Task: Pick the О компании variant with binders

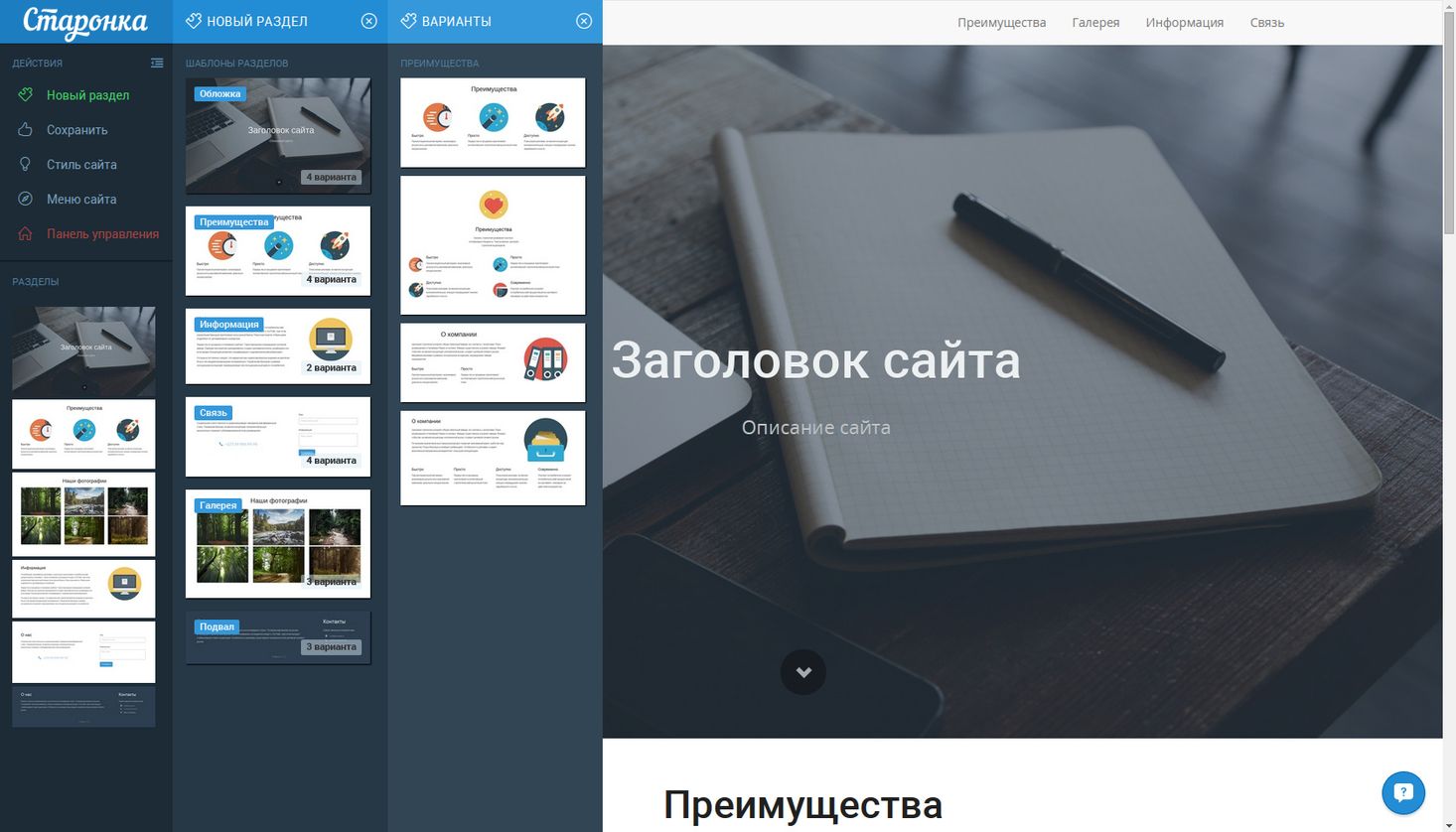Action: click(x=493, y=362)
